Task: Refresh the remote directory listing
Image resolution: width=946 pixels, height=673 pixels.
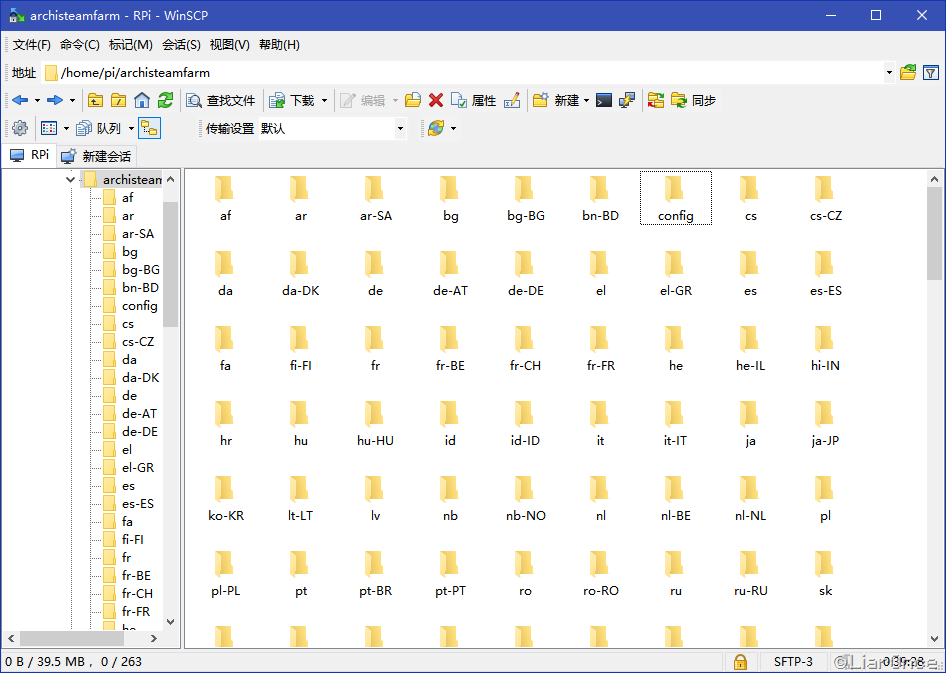Action: [x=165, y=100]
